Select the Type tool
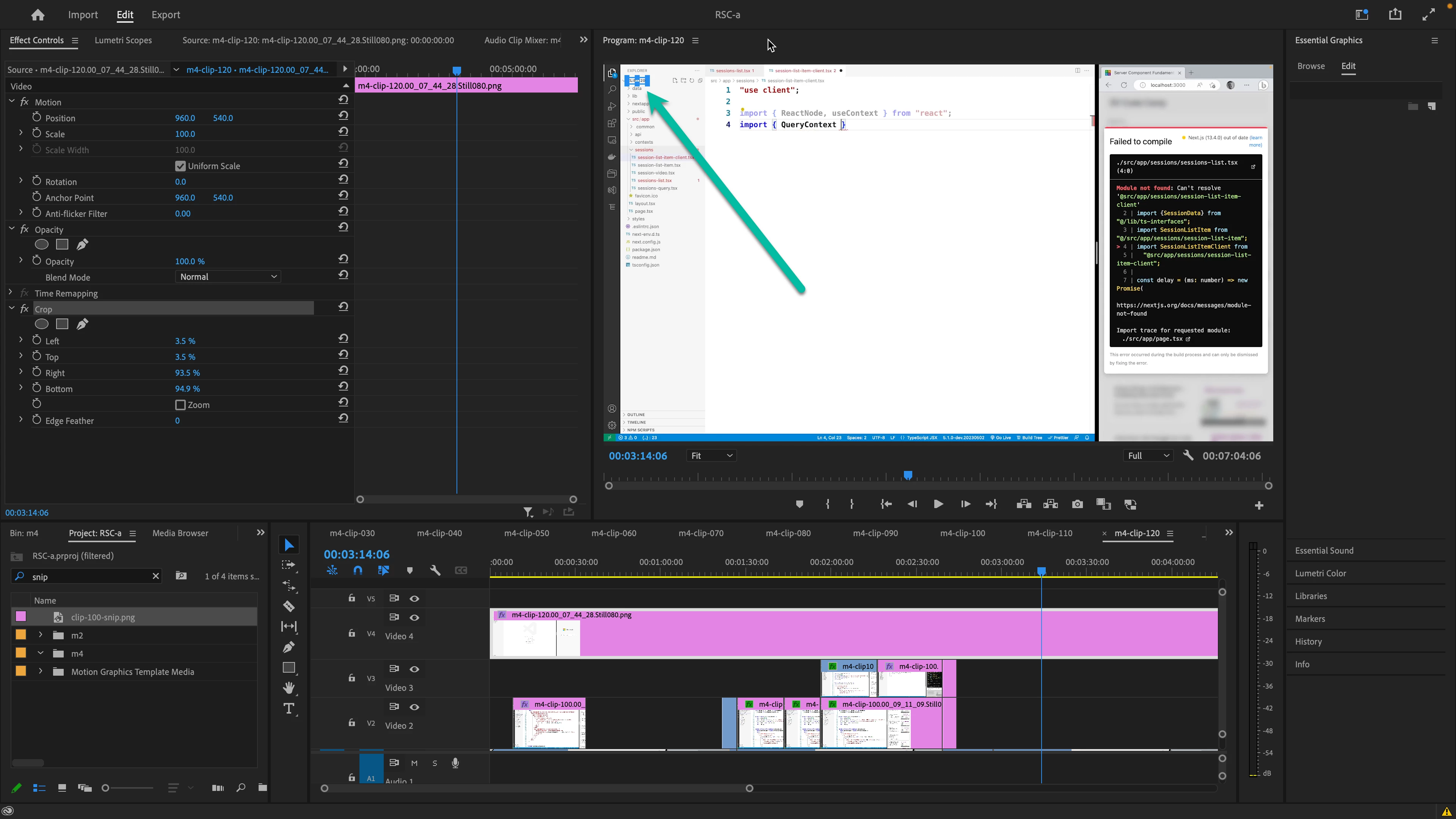 [289, 709]
